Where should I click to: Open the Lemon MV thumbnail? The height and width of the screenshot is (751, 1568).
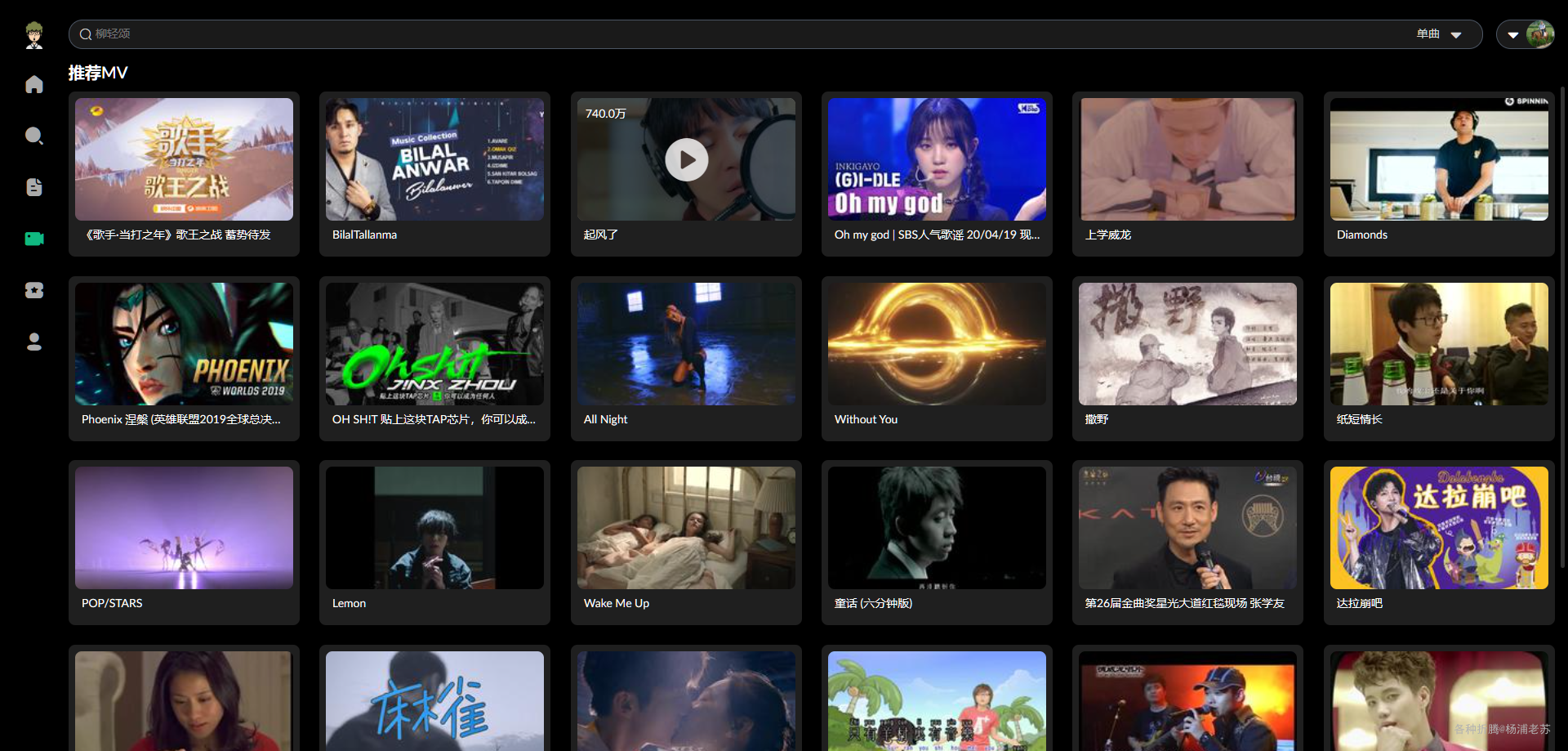[x=434, y=528]
